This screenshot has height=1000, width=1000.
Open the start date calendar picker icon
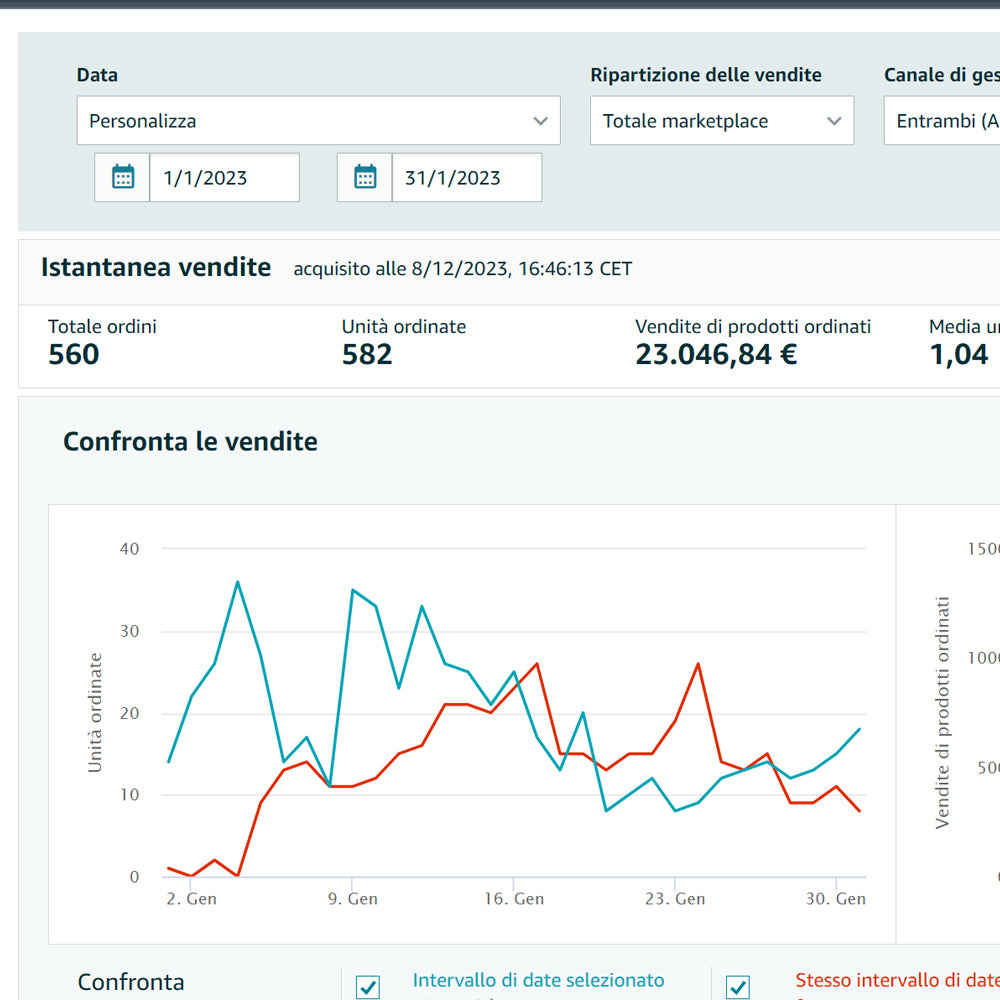click(123, 178)
